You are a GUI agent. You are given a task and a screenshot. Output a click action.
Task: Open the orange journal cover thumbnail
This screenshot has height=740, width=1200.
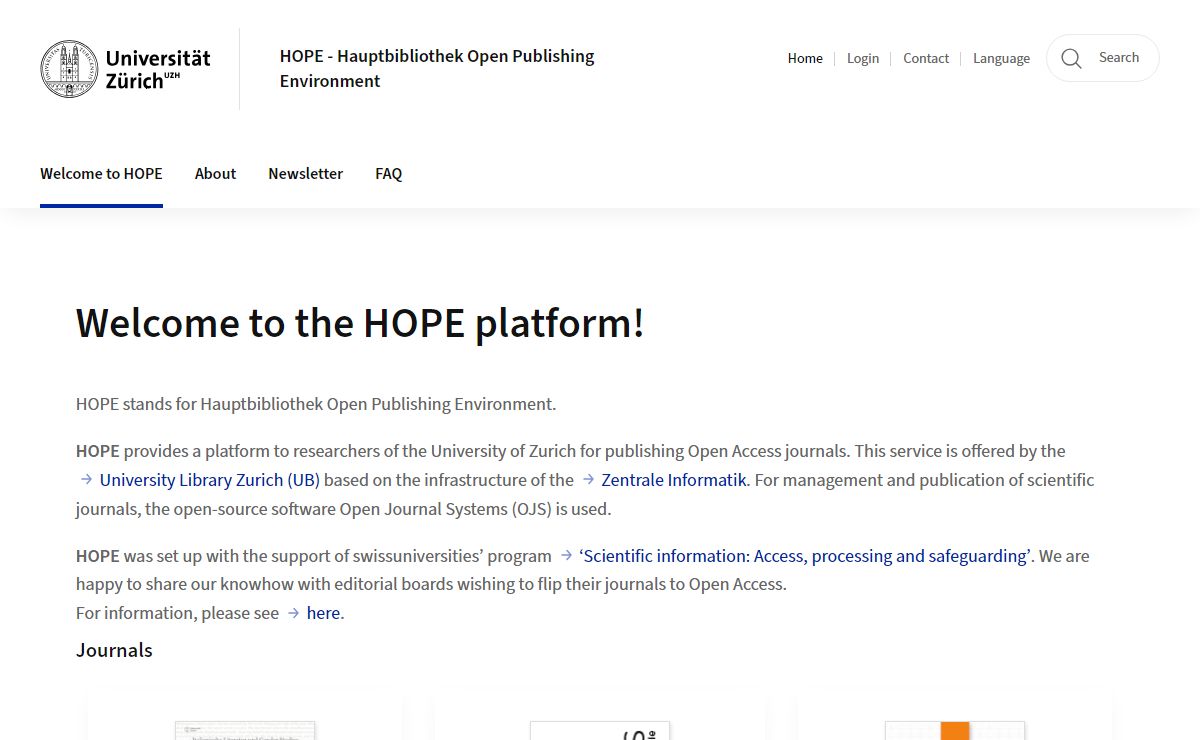[955, 731]
